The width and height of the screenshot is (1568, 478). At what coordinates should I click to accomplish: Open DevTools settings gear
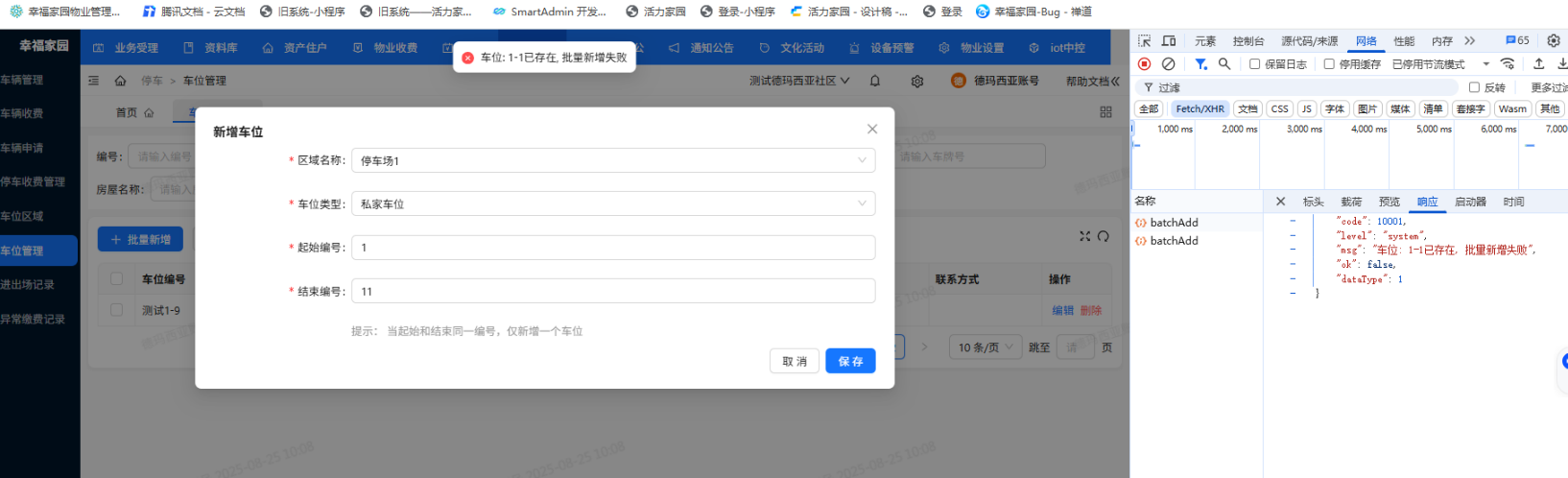pos(1554,40)
